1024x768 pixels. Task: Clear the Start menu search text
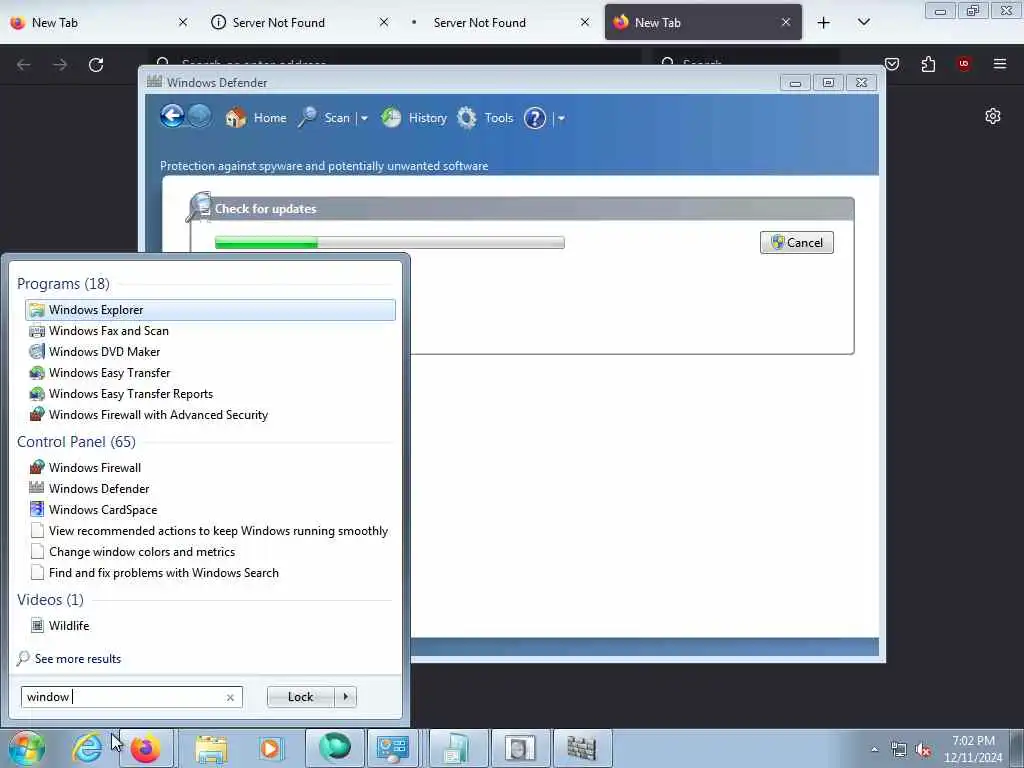[230, 697]
